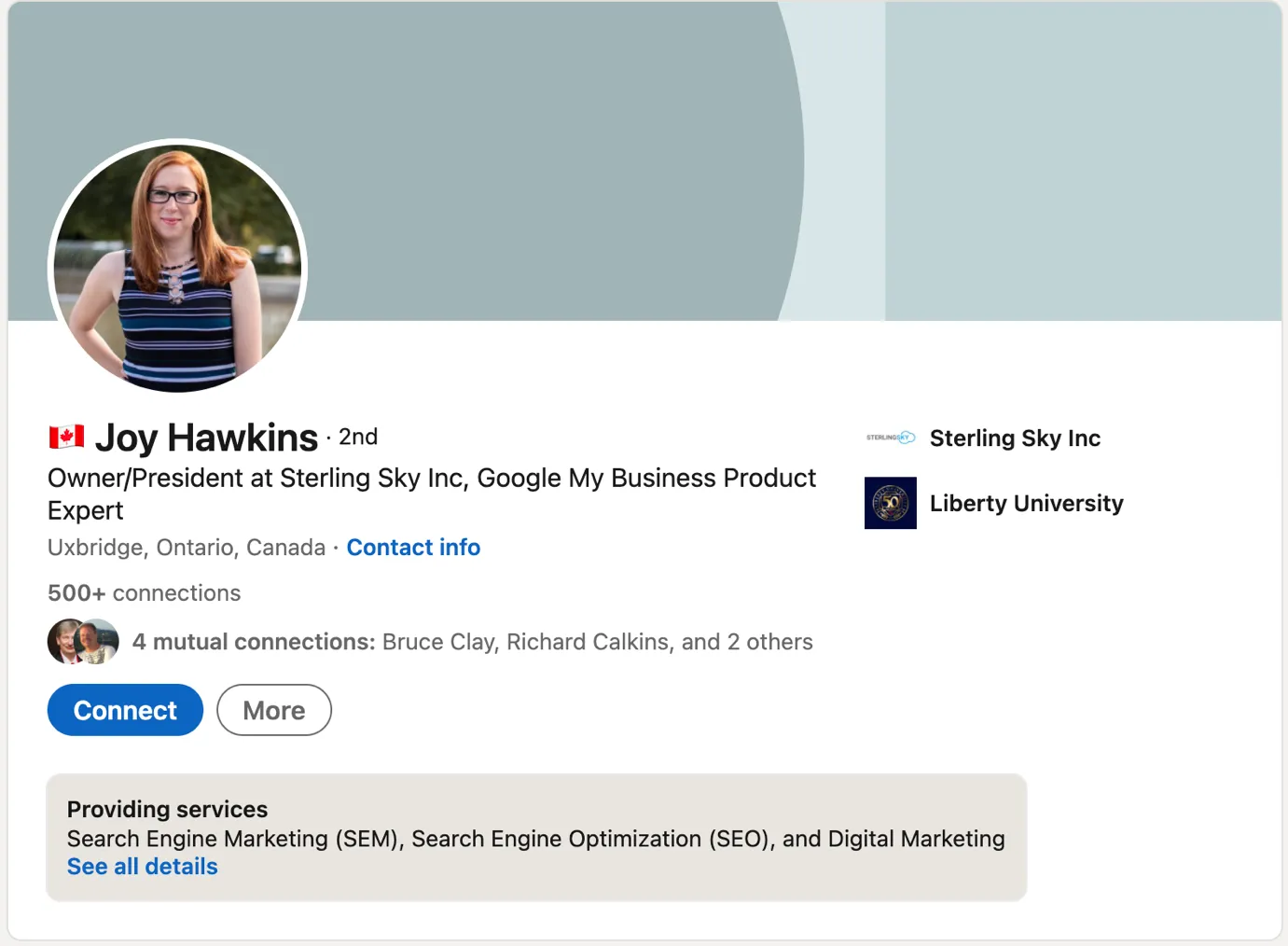This screenshot has height=946, width=1288.
Task: Open the Liberty University school name
Action: pyautogui.click(x=1026, y=503)
